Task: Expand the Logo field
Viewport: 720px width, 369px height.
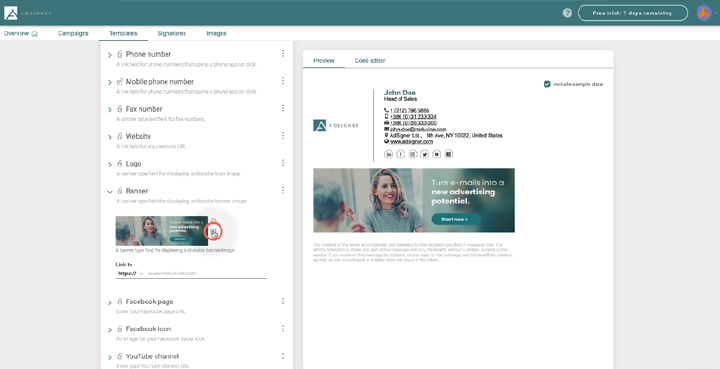Action: point(110,165)
